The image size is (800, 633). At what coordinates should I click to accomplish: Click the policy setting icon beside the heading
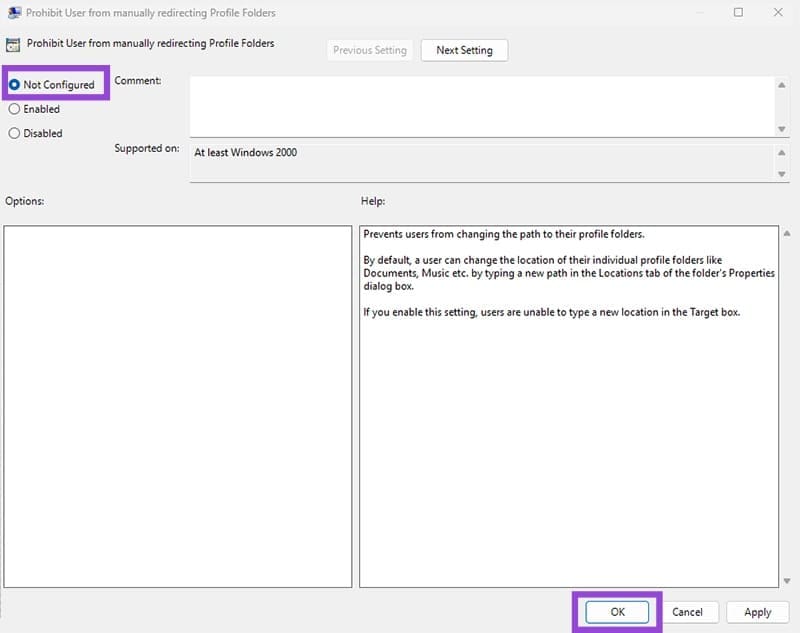click(13, 45)
